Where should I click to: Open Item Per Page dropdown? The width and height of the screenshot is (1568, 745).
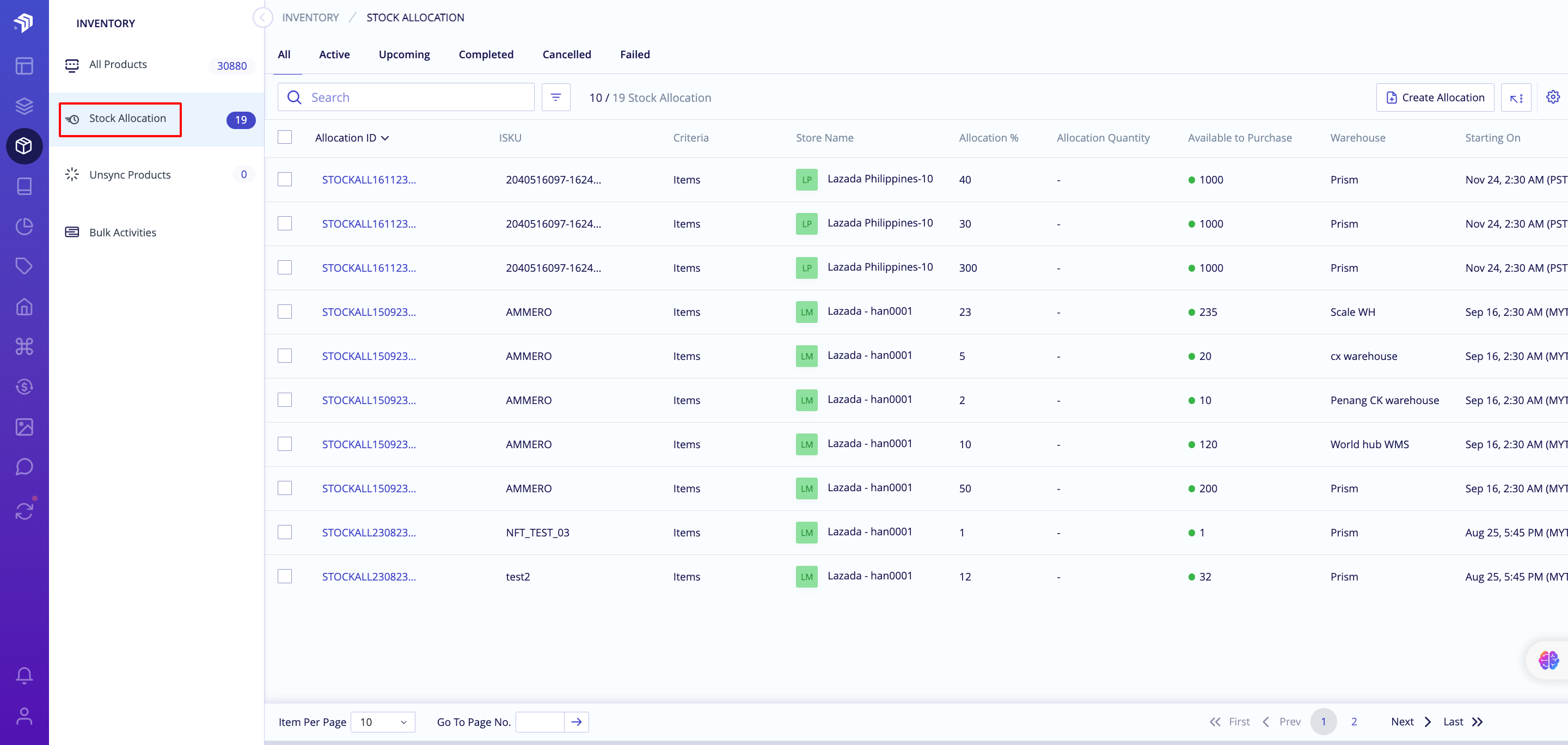click(x=383, y=722)
